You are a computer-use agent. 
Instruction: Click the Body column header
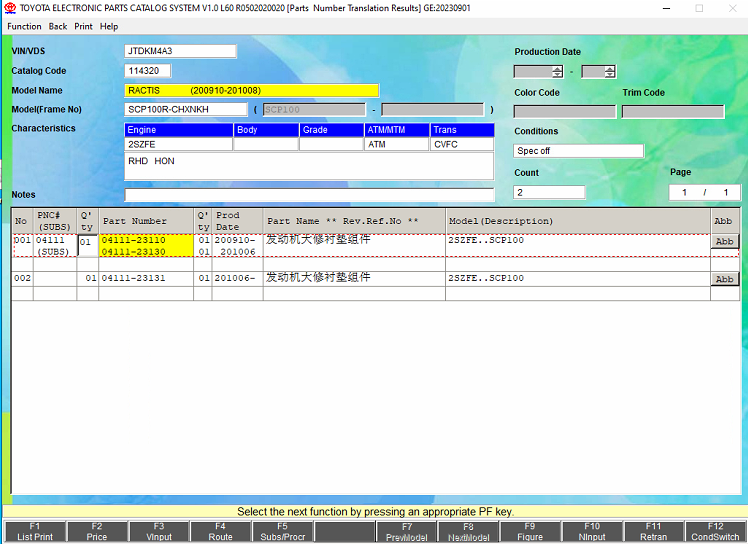click(x=266, y=130)
